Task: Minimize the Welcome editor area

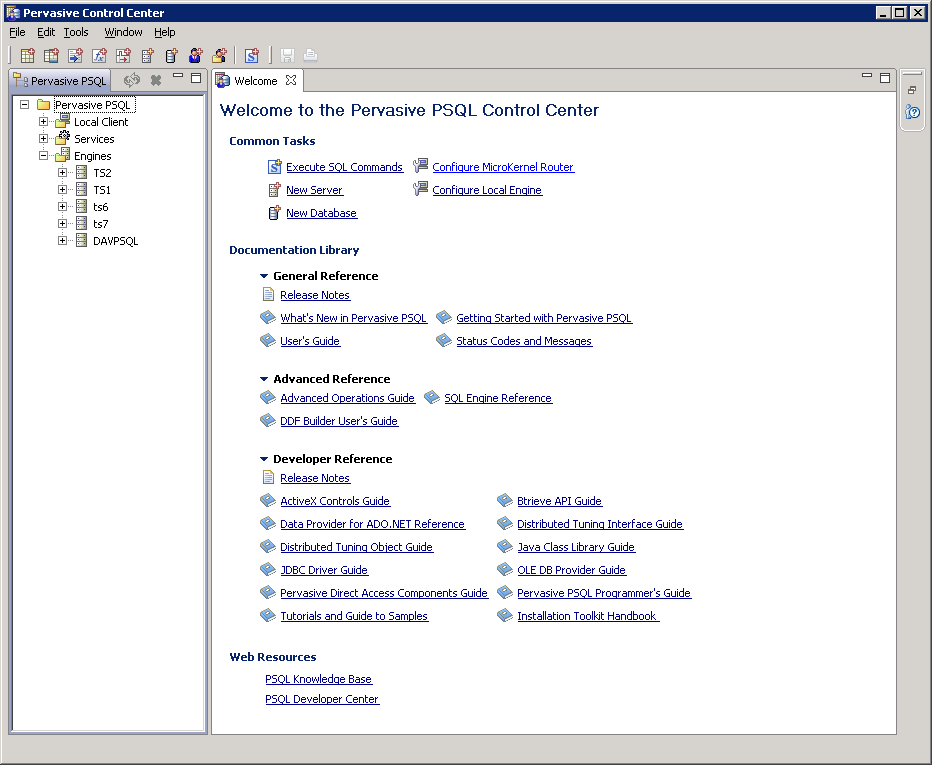Action: coord(867,75)
